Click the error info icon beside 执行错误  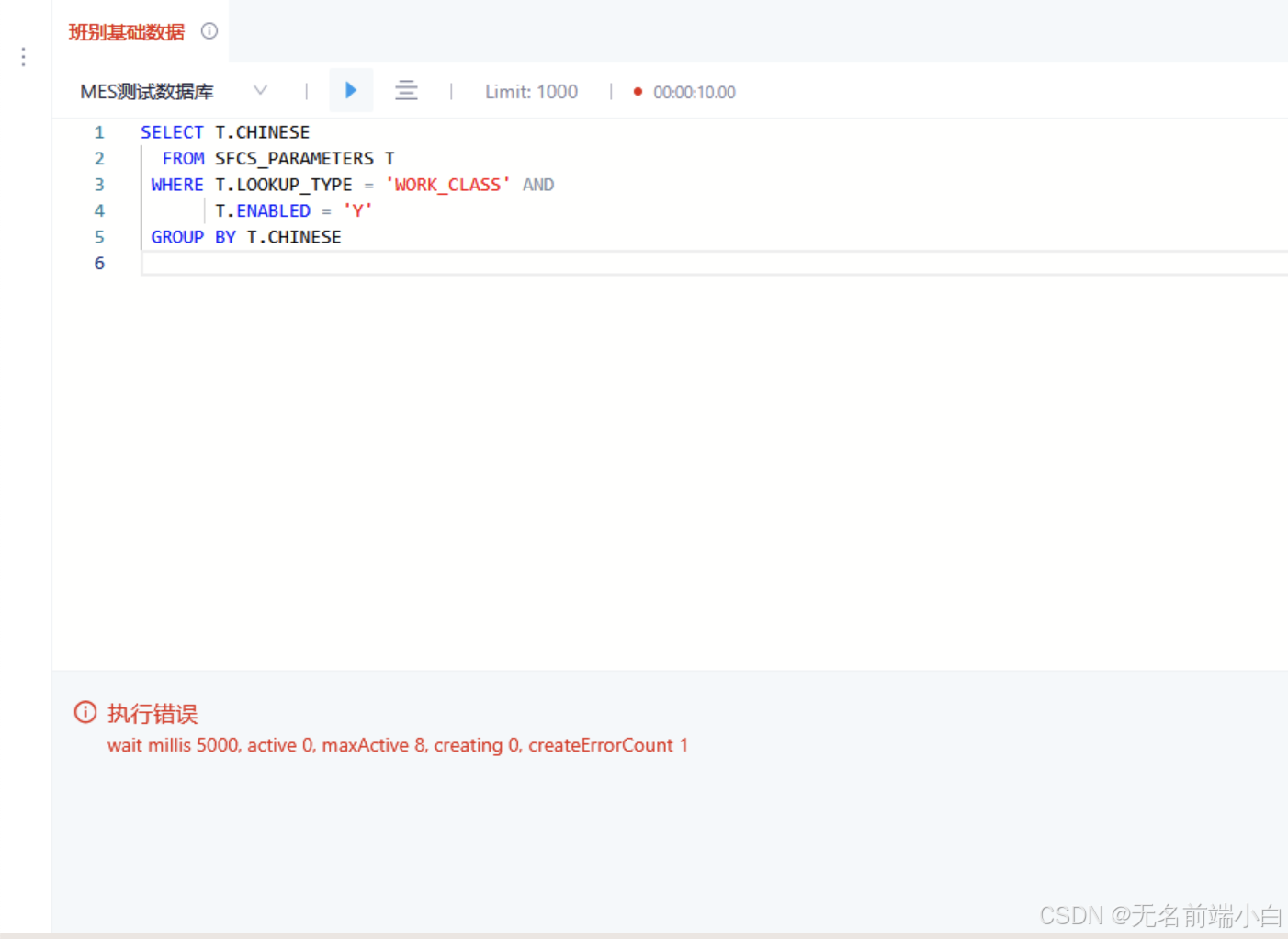(85, 712)
